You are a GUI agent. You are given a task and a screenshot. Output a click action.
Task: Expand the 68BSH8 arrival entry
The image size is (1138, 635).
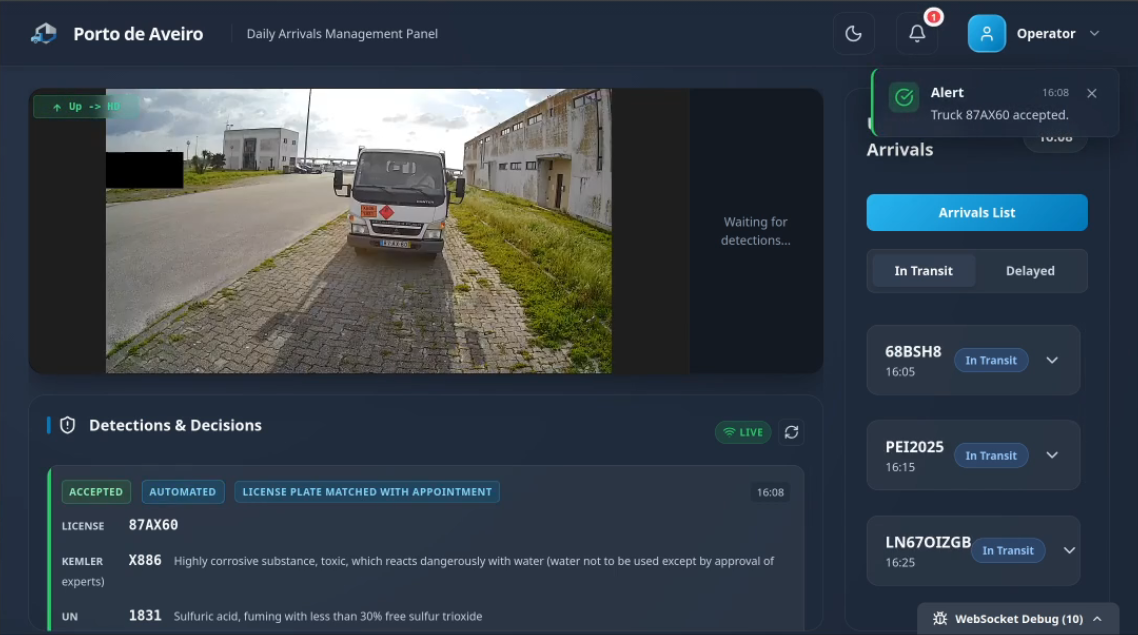tap(1051, 360)
